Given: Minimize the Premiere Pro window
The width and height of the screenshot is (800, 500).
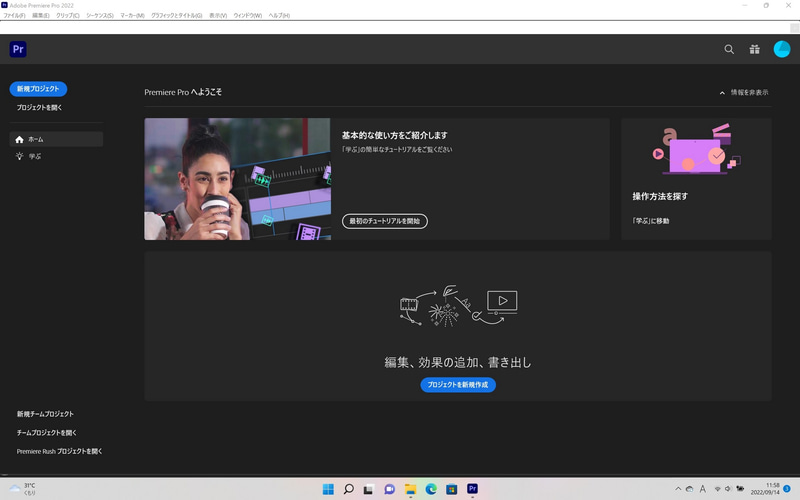Looking at the screenshot, I should (745, 5).
